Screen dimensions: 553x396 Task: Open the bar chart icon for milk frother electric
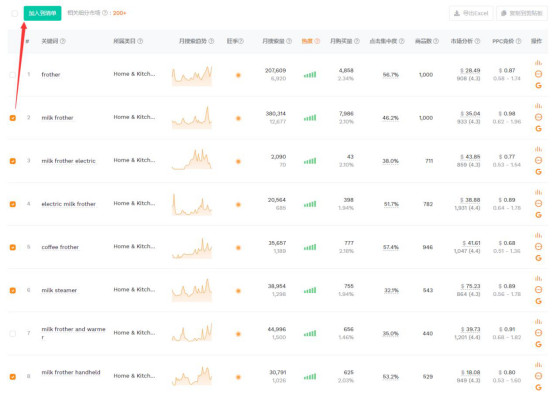tap(538, 149)
